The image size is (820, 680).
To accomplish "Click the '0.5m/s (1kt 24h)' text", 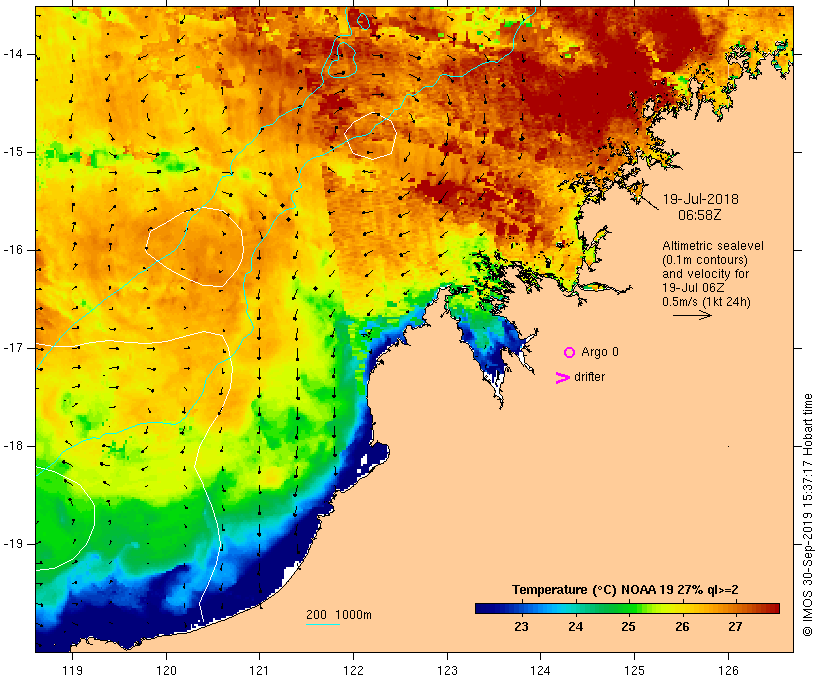I will [706, 302].
